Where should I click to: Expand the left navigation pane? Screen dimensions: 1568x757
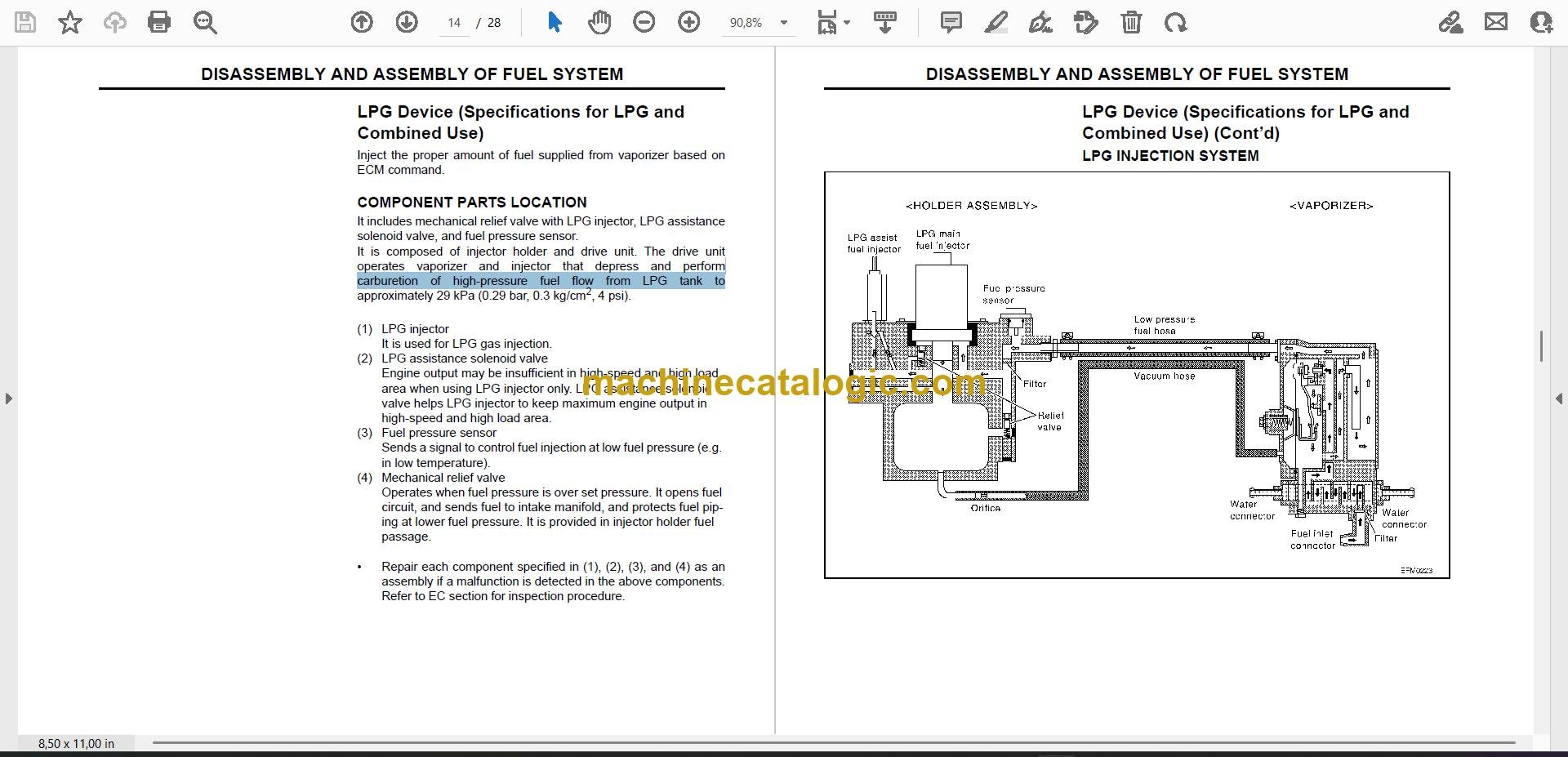(8, 399)
